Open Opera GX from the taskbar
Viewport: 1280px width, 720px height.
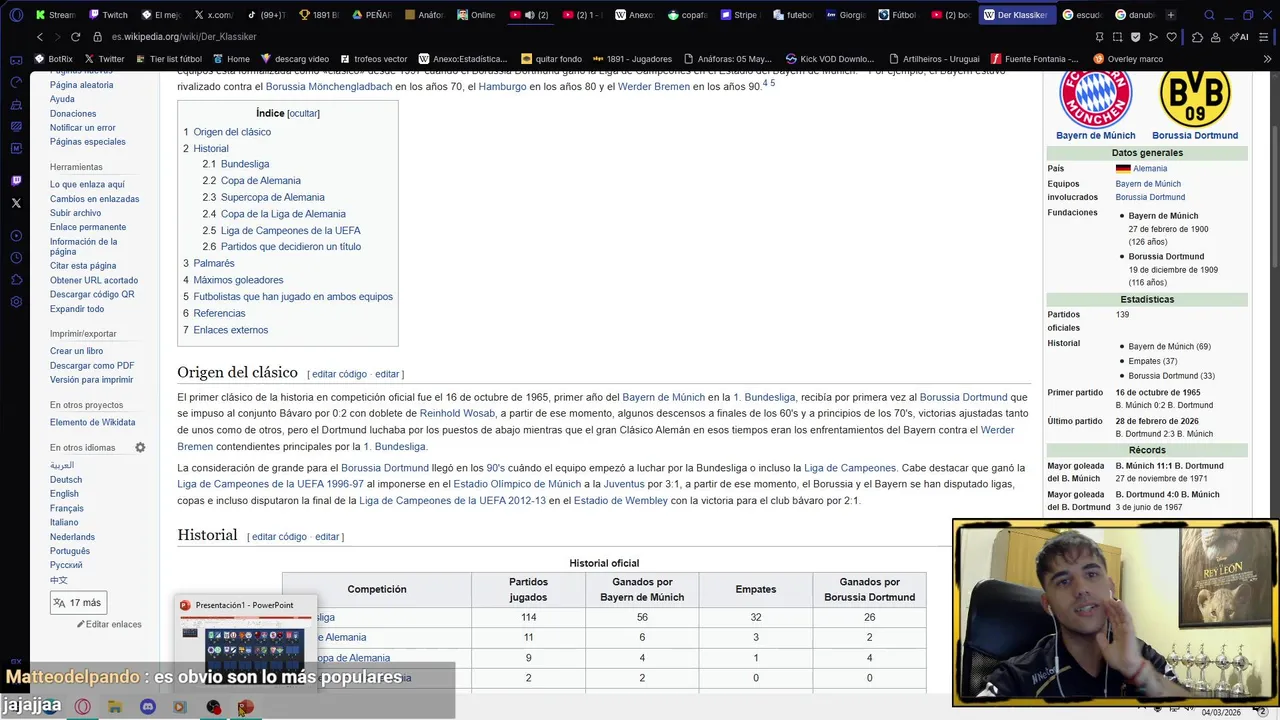pos(83,707)
